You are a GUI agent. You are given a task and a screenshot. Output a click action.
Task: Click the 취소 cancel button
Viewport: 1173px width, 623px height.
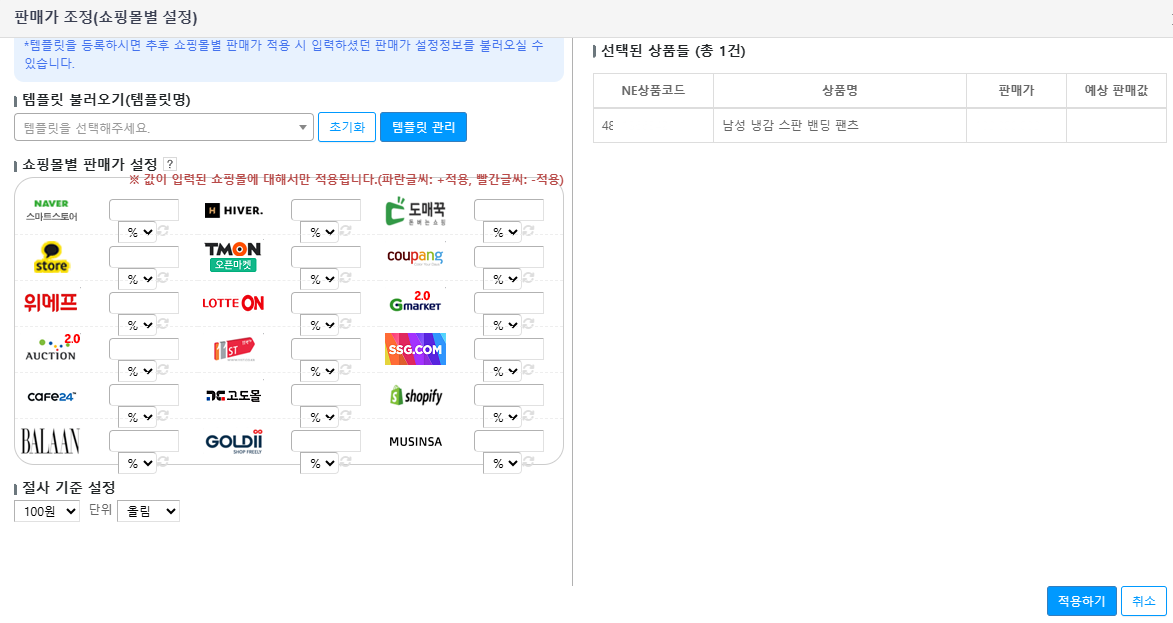(1144, 601)
